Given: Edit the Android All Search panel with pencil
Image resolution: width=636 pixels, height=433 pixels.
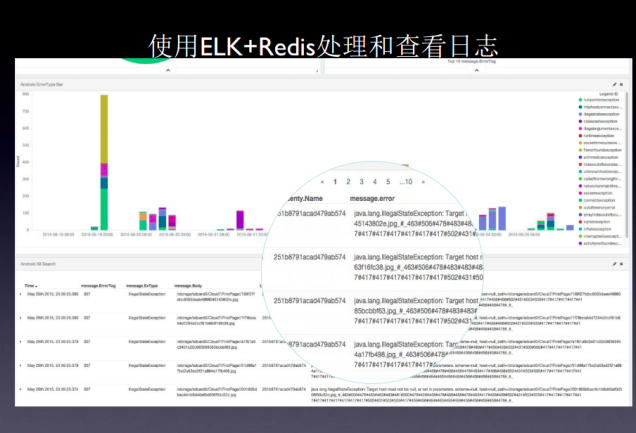Looking at the screenshot, I should (615, 264).
